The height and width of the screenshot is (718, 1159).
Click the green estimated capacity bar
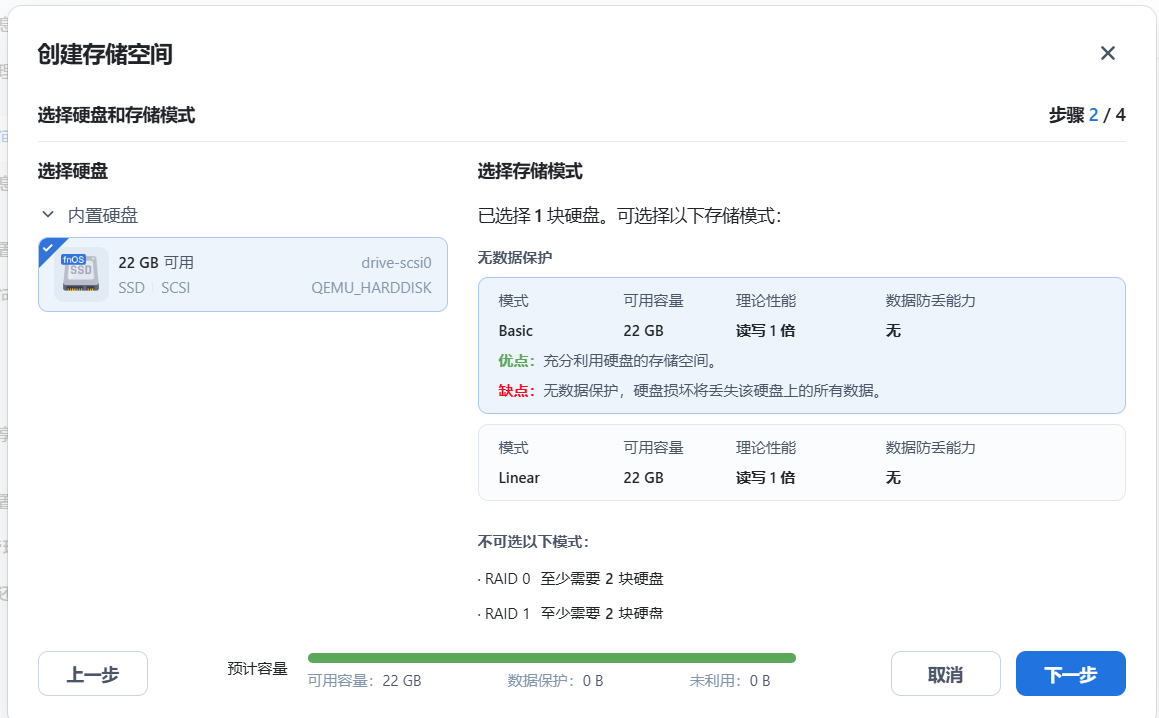point(551,657)
